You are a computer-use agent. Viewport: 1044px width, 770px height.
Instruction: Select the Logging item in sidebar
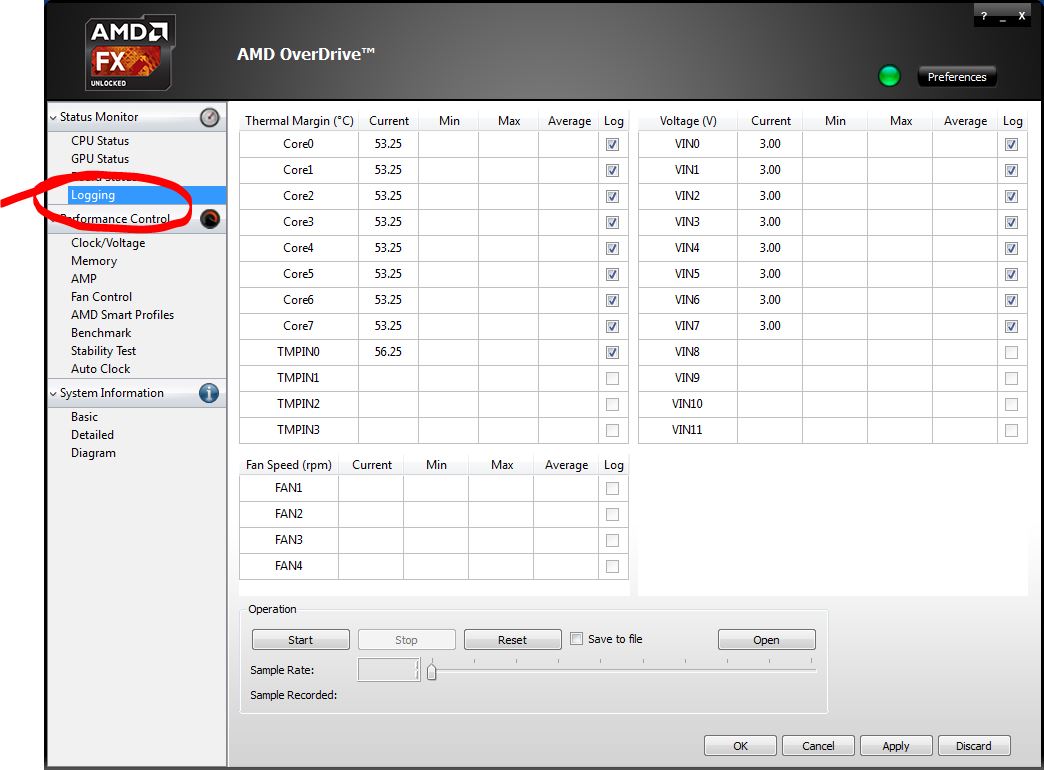click(147, 195)
